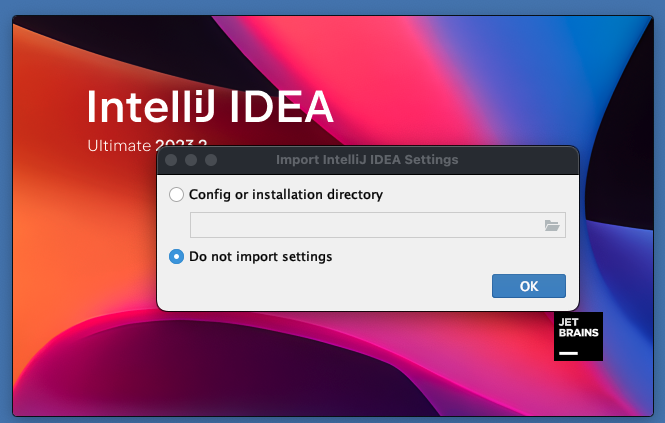Open folder browse icon in directory field
The height and width of the screenshot is (423, 665).
(x=551, y=225)
